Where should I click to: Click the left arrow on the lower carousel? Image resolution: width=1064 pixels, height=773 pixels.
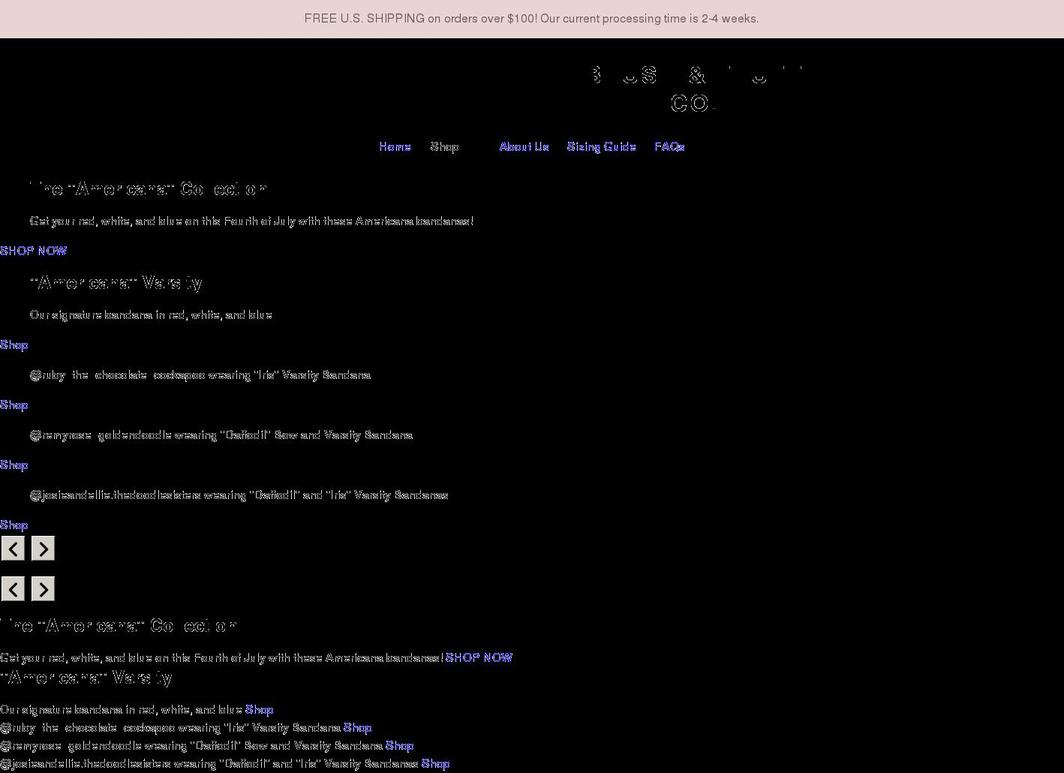(x=13, y=588)
